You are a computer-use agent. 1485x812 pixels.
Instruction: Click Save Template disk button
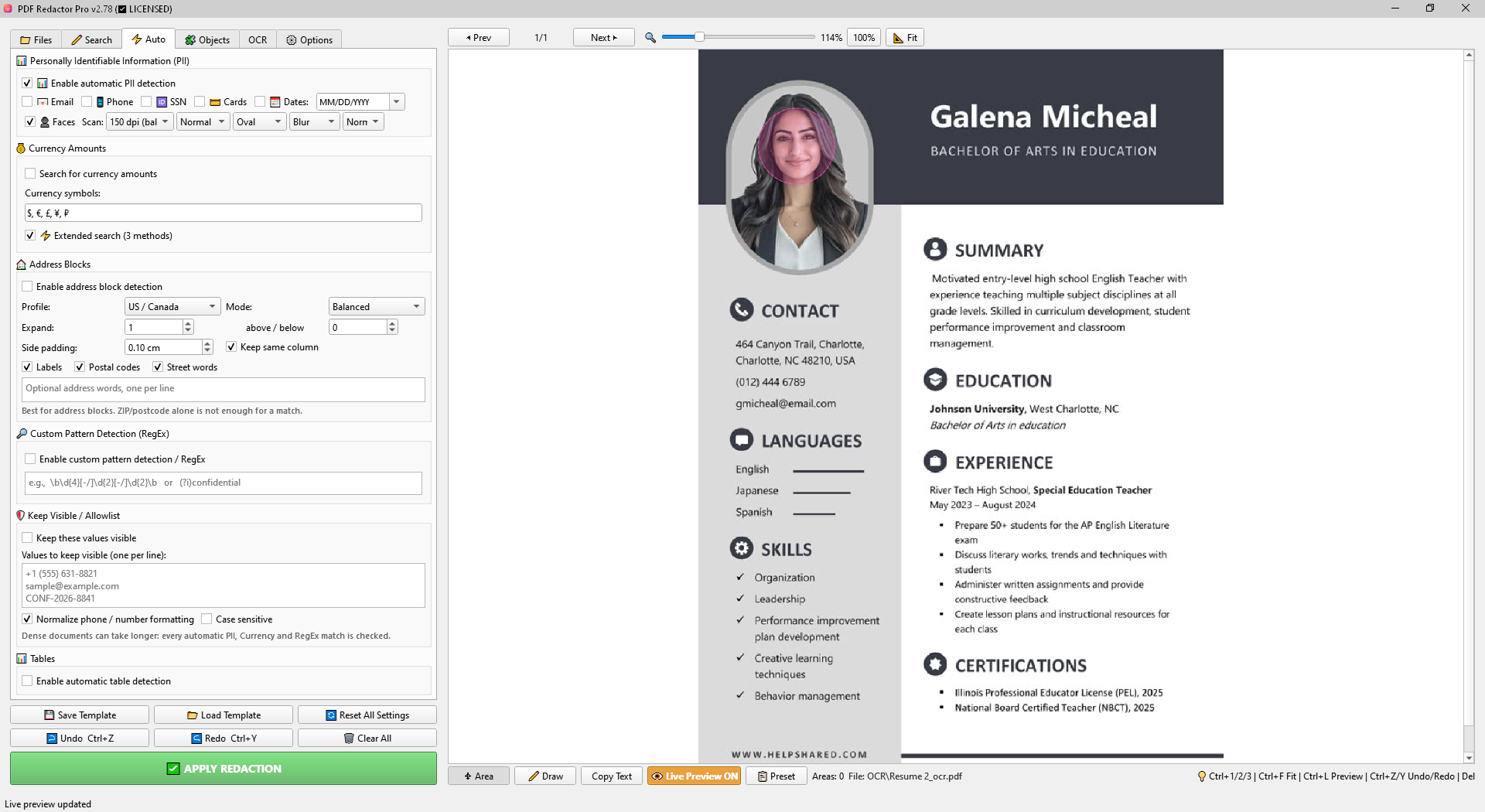pyautogui.click(x=80, y=715)
